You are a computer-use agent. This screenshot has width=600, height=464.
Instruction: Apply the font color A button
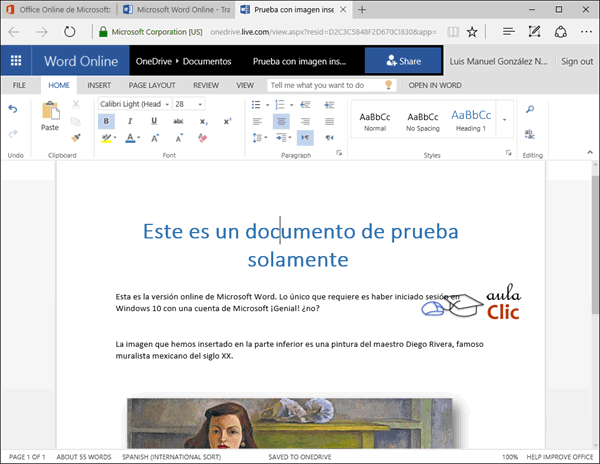coord(130,138)
